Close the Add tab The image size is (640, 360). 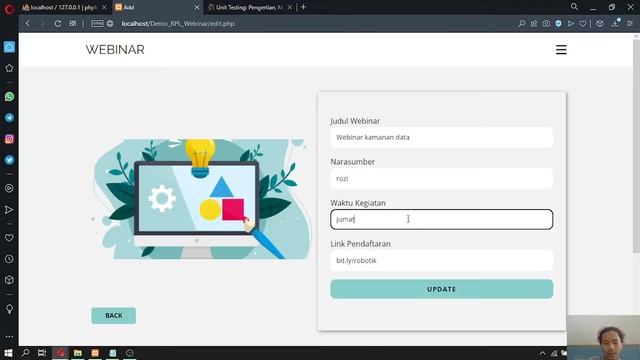[197, 7]
